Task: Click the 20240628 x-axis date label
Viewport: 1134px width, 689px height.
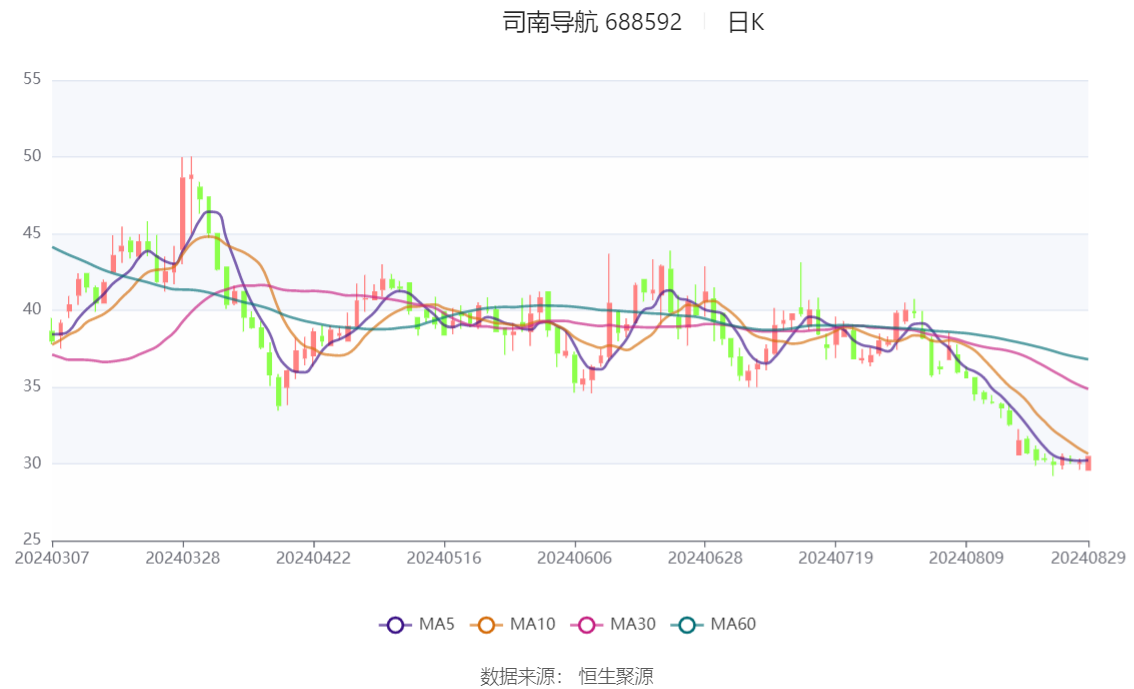Action: tap(704, 558)
